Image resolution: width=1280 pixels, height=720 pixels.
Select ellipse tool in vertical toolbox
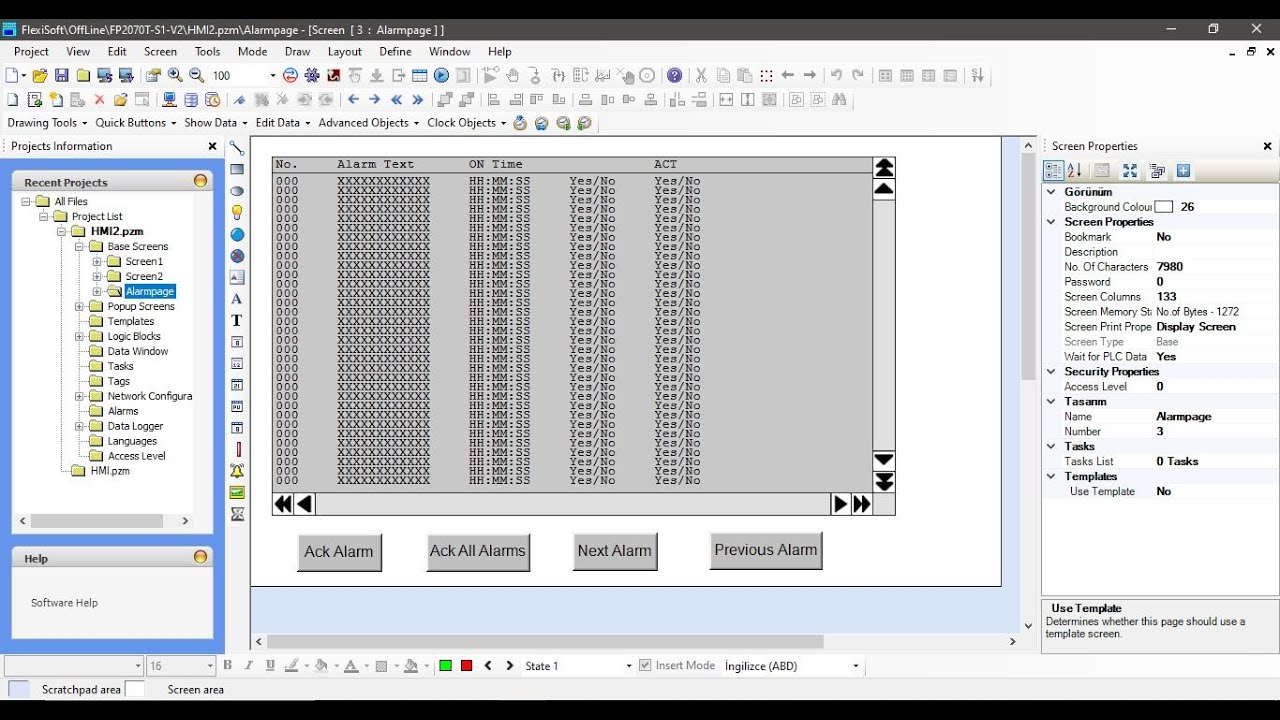coord(237,191)
